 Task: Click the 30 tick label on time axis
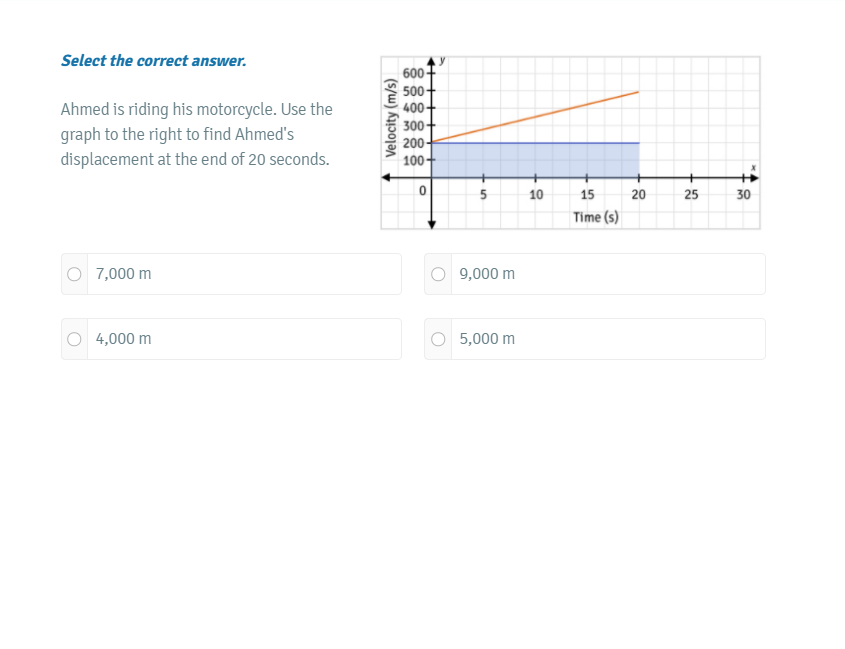pyautogui.click(x=743, y=195)
